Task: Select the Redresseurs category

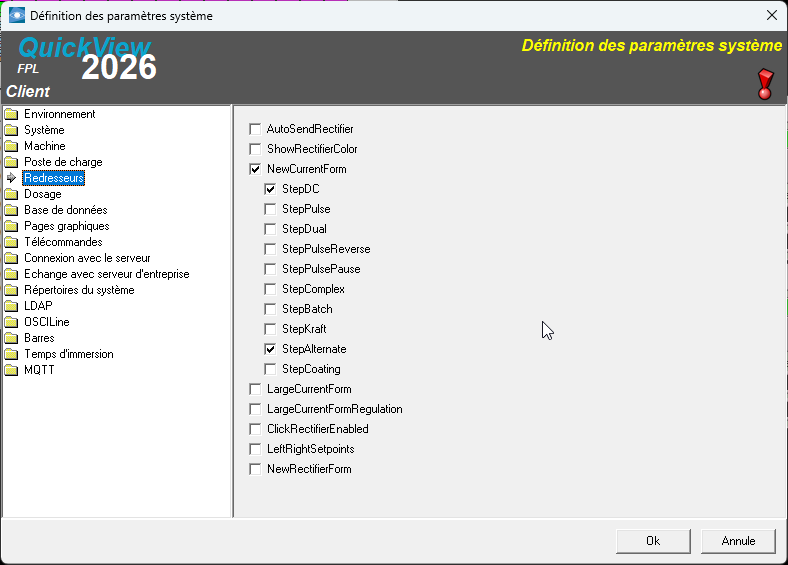Action: [x=54, y=178]
